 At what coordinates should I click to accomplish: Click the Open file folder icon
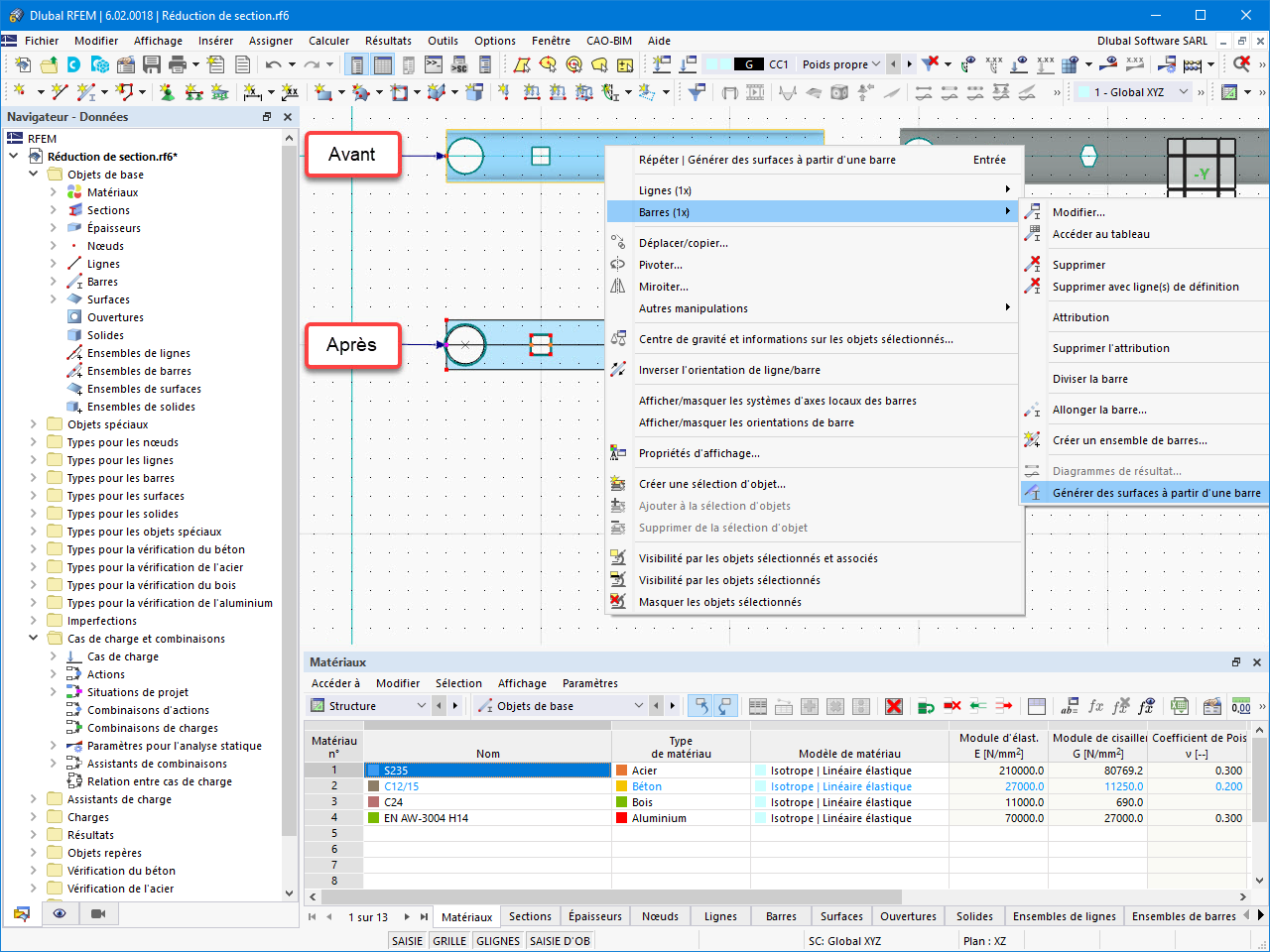click(x=49, y=64)
